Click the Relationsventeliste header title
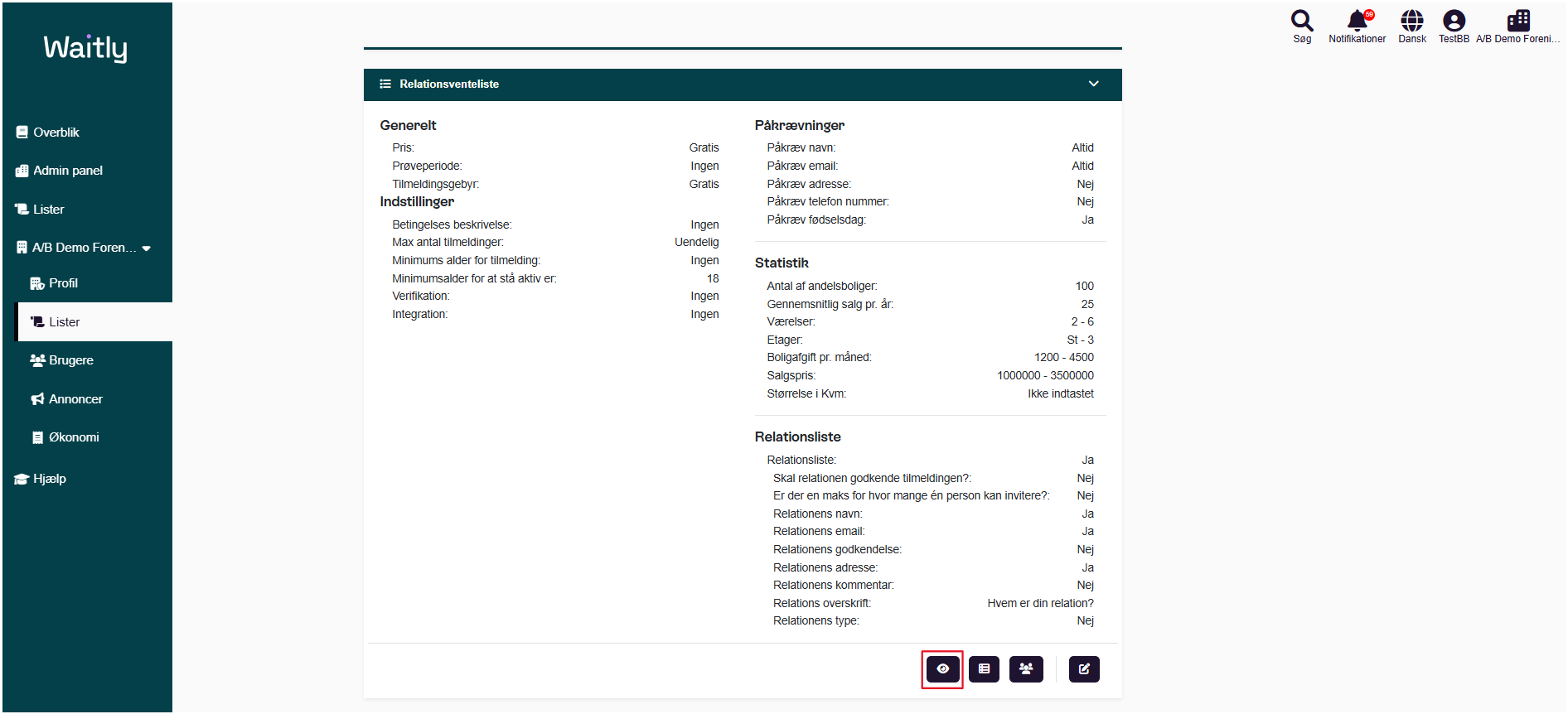Viewport: 1568px width, 714px height. (x=449, y=84)
